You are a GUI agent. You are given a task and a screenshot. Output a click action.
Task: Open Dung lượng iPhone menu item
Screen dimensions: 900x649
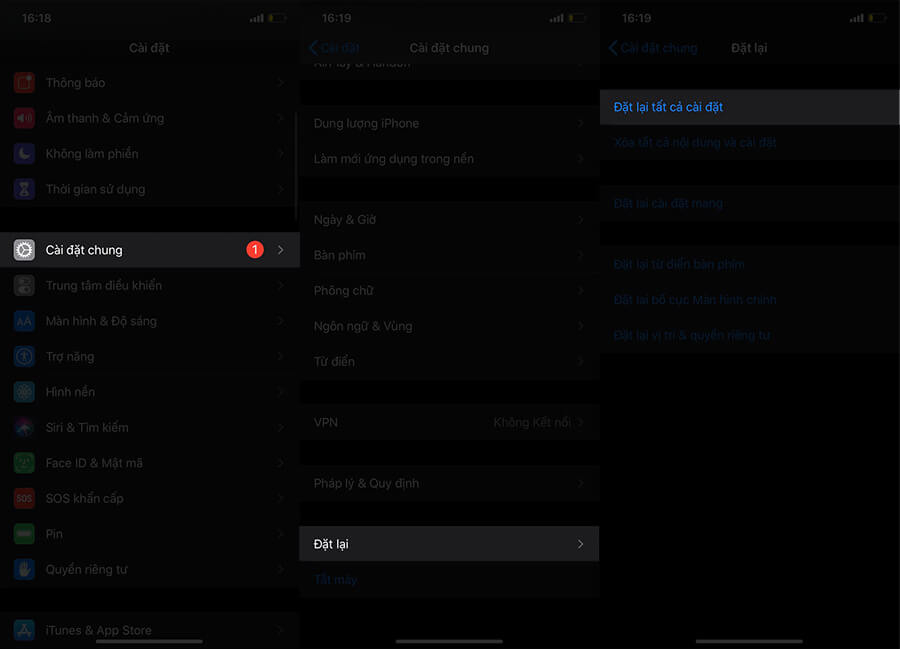click(366, 123)
